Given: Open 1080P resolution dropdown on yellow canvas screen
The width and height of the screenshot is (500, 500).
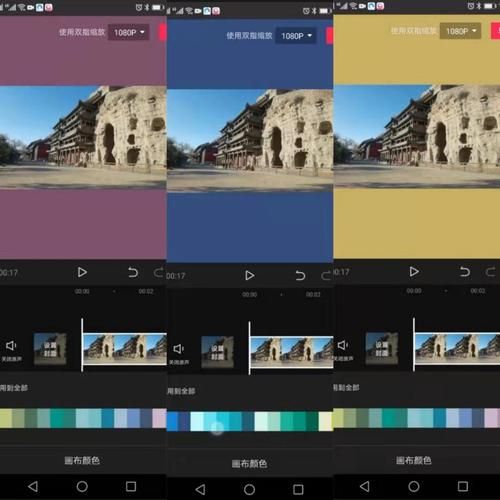Looking at the screenshot, I should (x=460, y=31).
